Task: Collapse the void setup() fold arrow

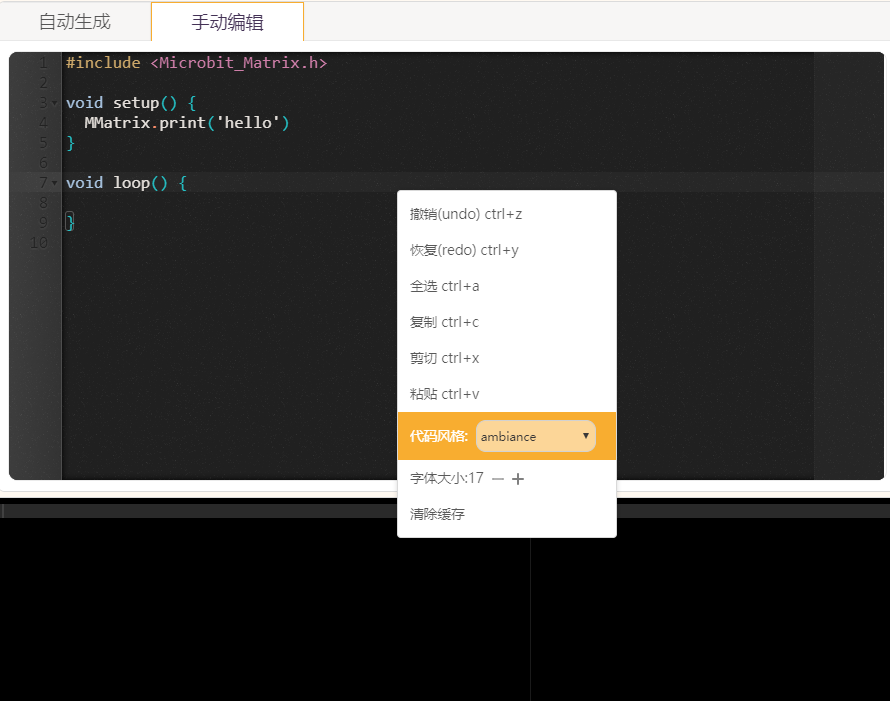Action: coord(54,103)
